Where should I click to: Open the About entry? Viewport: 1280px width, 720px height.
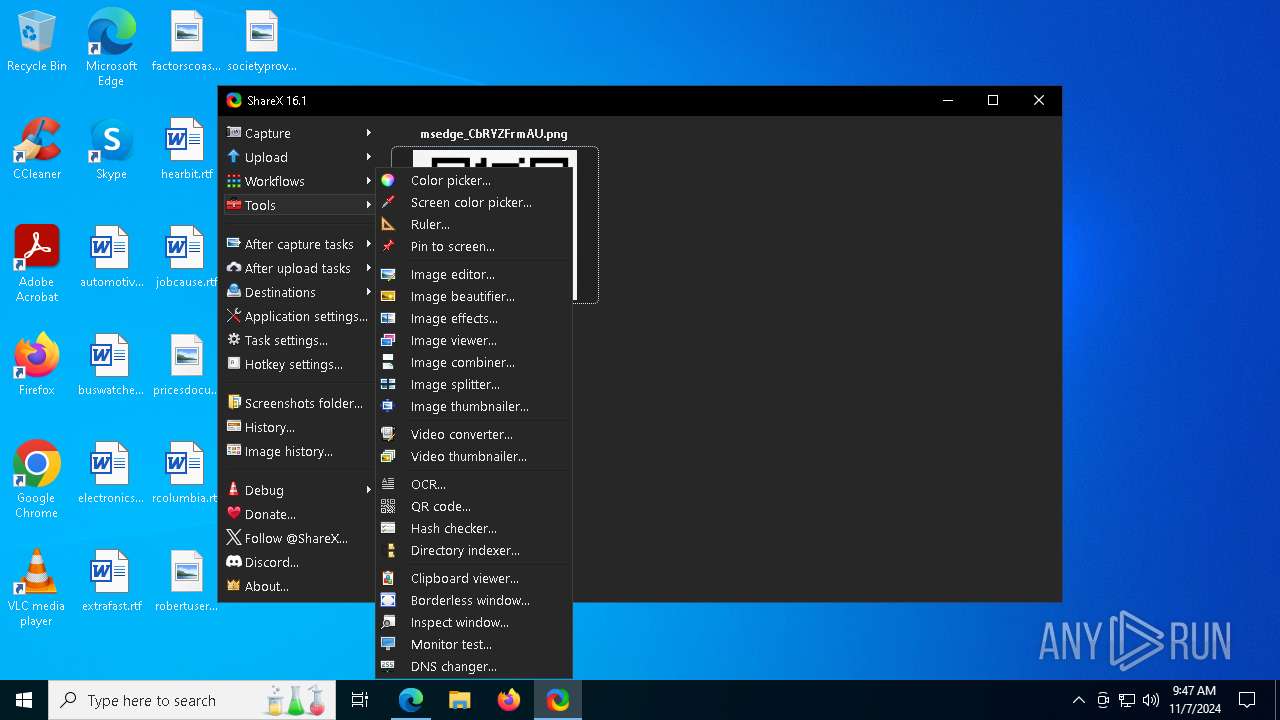click(x=298, y=586)
